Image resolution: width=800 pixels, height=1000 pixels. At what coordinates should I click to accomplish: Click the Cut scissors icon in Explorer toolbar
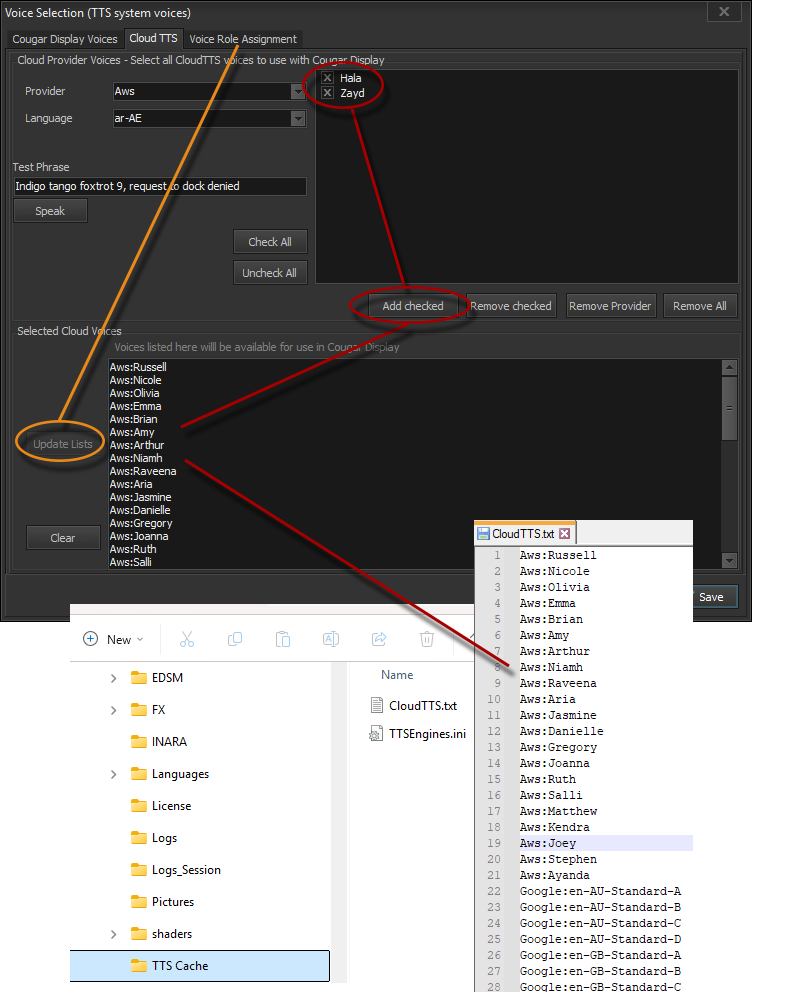click(x=187, y=639)
